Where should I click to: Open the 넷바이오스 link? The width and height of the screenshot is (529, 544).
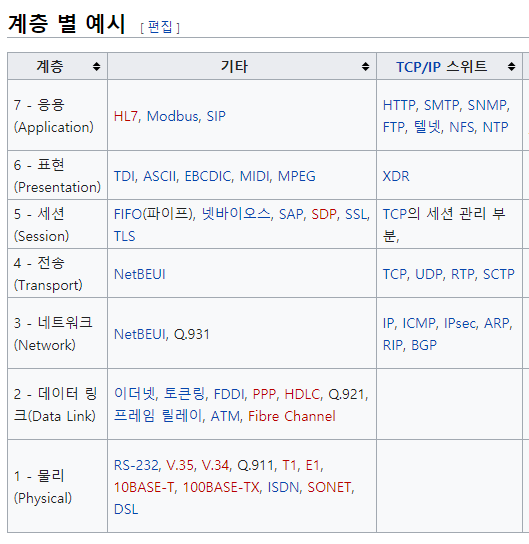236,214
